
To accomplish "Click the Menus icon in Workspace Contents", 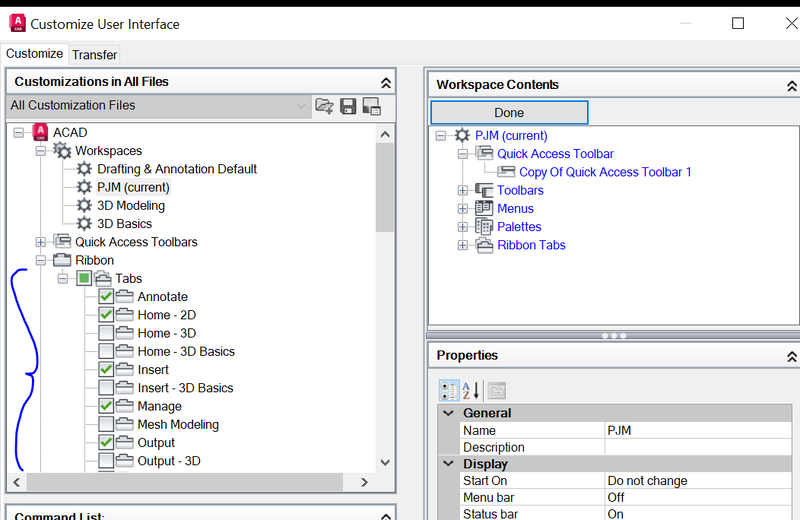I will [x=484, y=208].
